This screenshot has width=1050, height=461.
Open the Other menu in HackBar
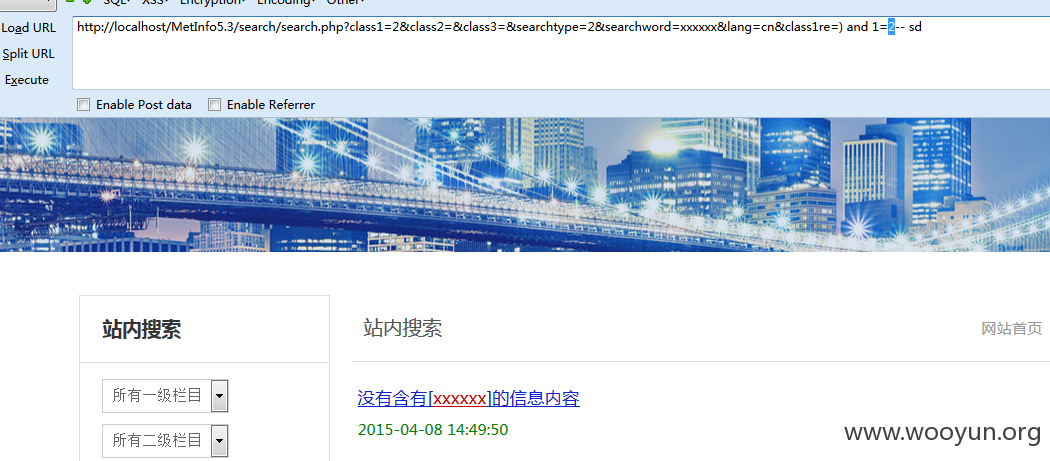click(x=346, y=2)
